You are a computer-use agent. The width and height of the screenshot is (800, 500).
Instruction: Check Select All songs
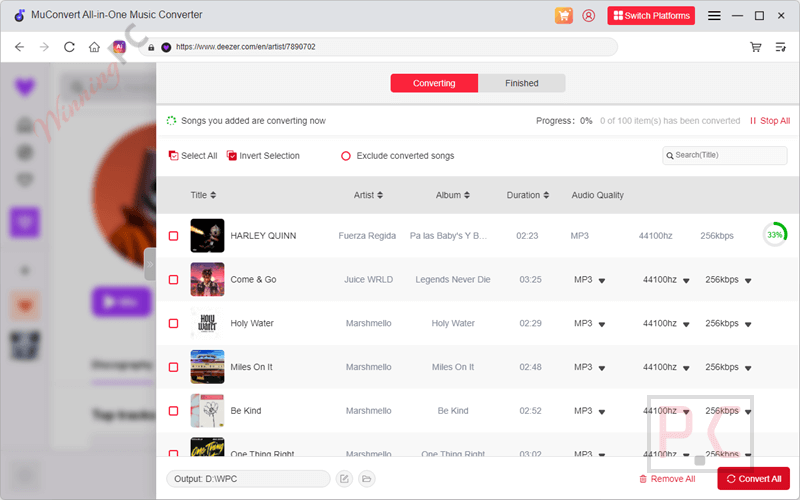click(193, 156)
